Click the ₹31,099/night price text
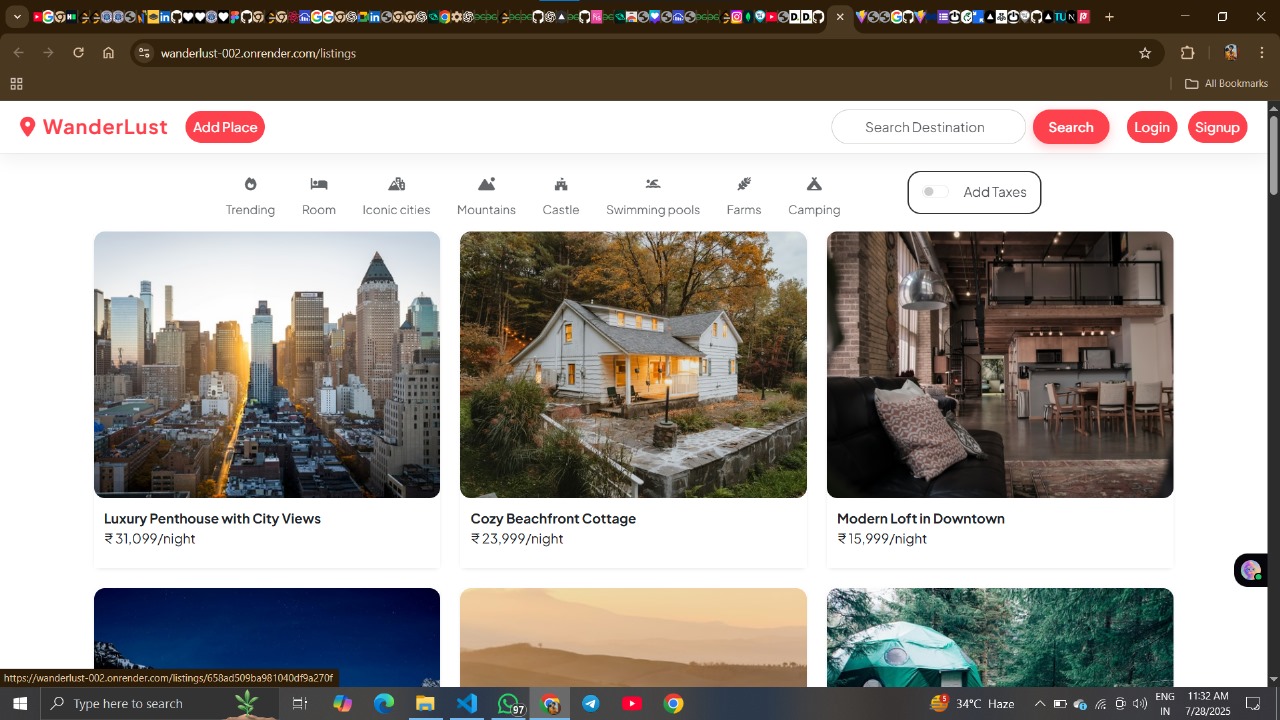Screen dimensions: 1280x720 (150, 539)
